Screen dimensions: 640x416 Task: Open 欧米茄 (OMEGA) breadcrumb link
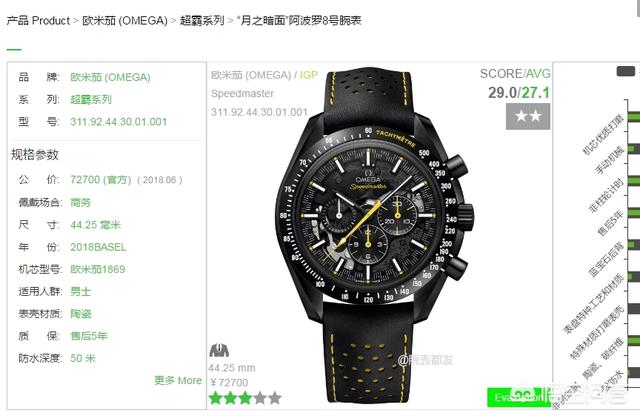(x=125, y=20)
